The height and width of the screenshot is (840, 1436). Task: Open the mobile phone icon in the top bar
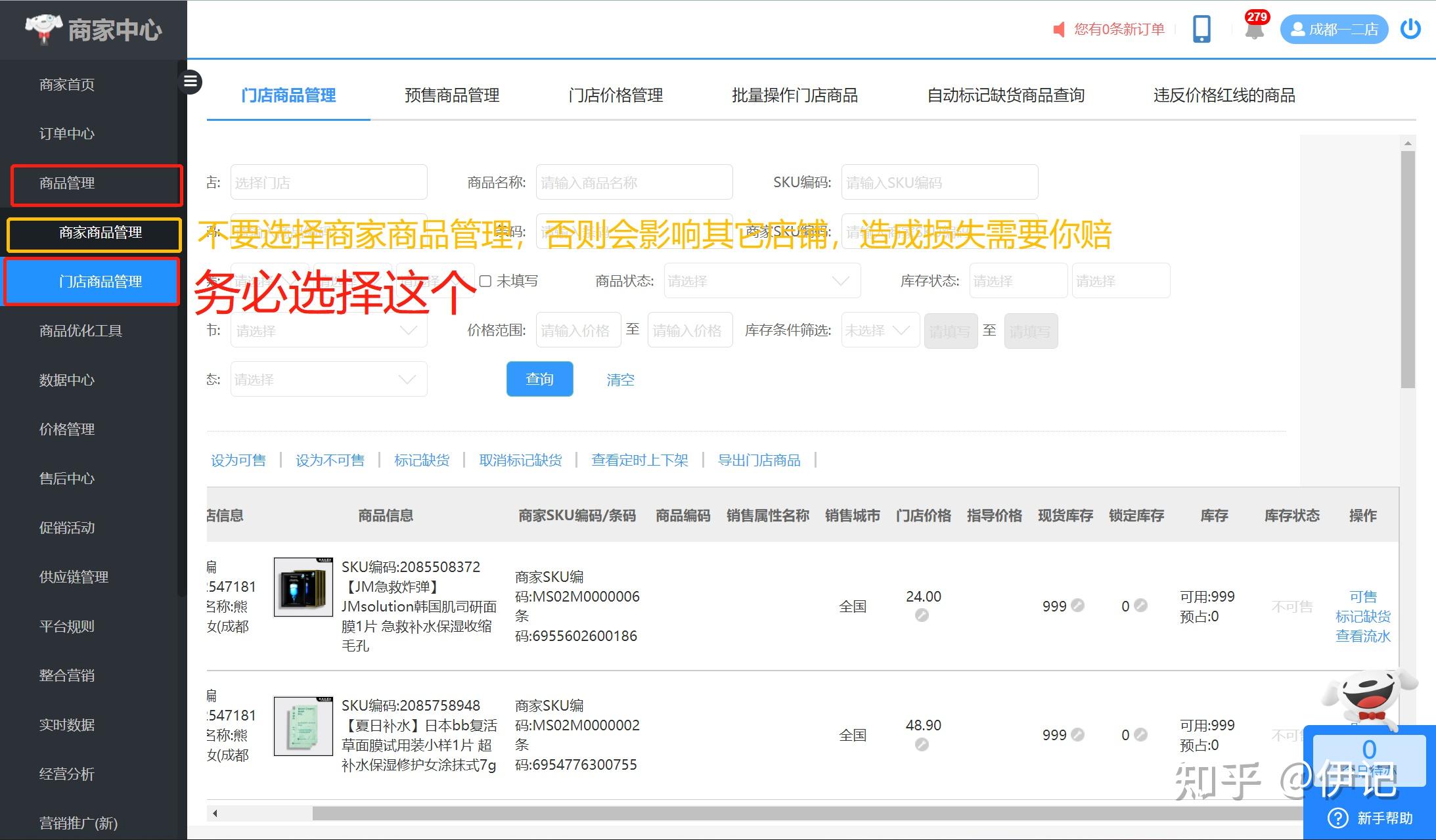(1202, 29)
